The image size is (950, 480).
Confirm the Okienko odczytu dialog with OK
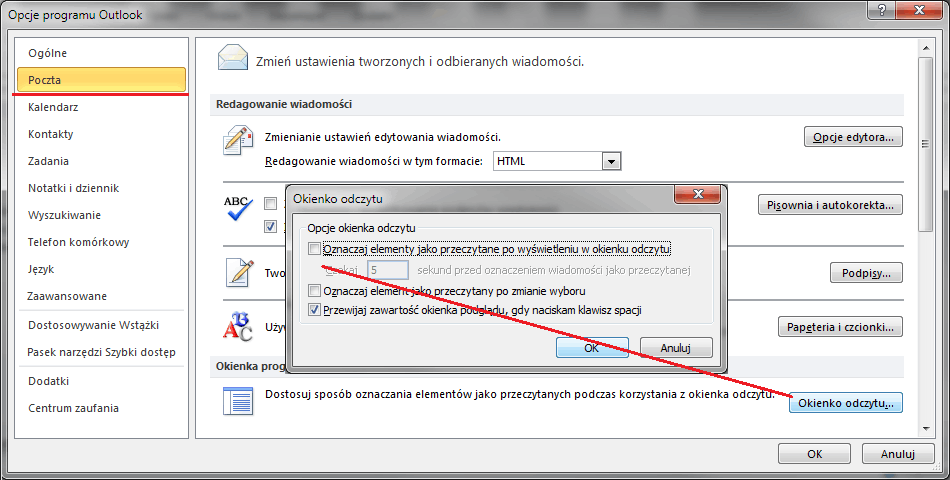pos(592,348)
